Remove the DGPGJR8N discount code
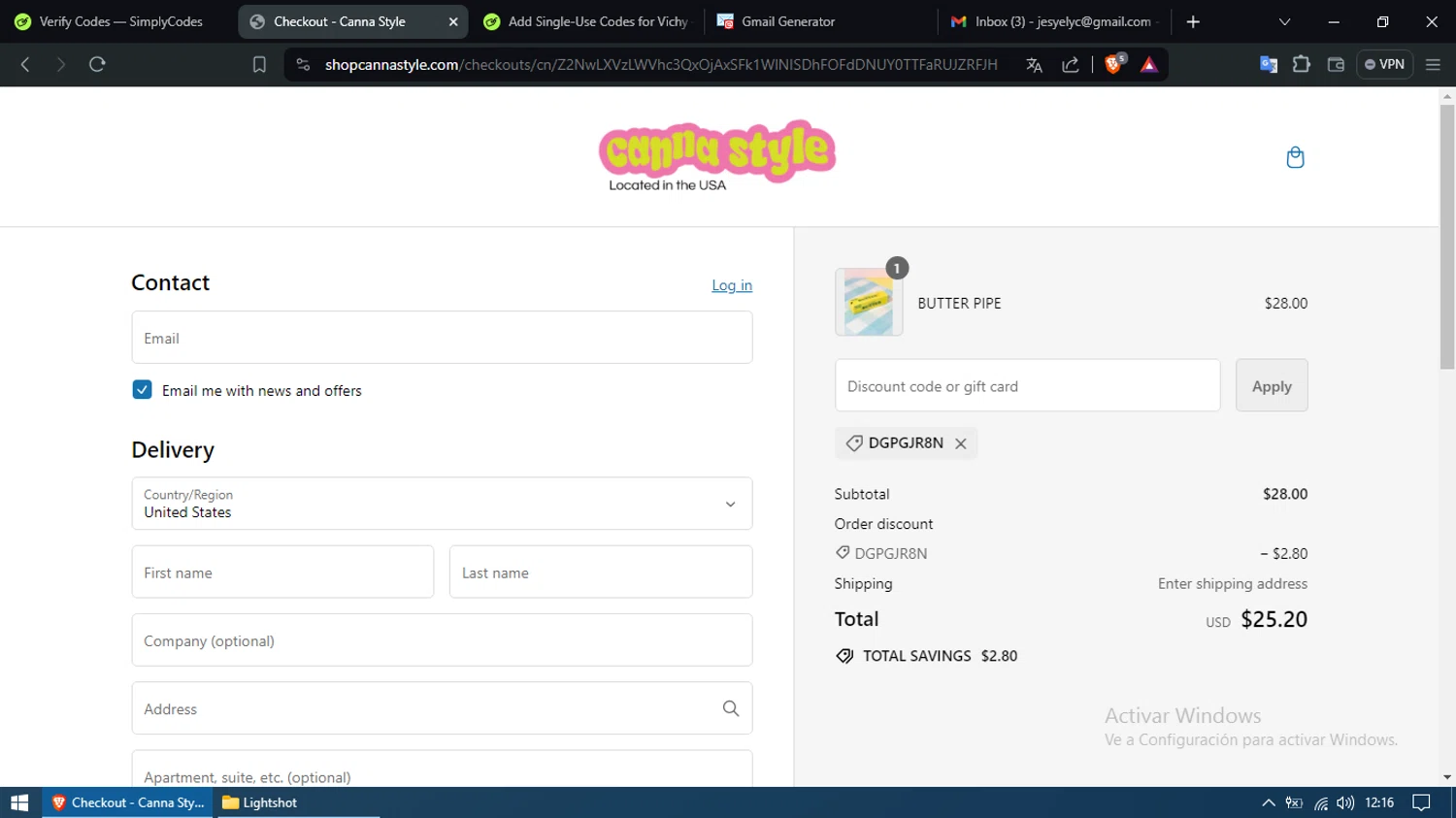 961,443
